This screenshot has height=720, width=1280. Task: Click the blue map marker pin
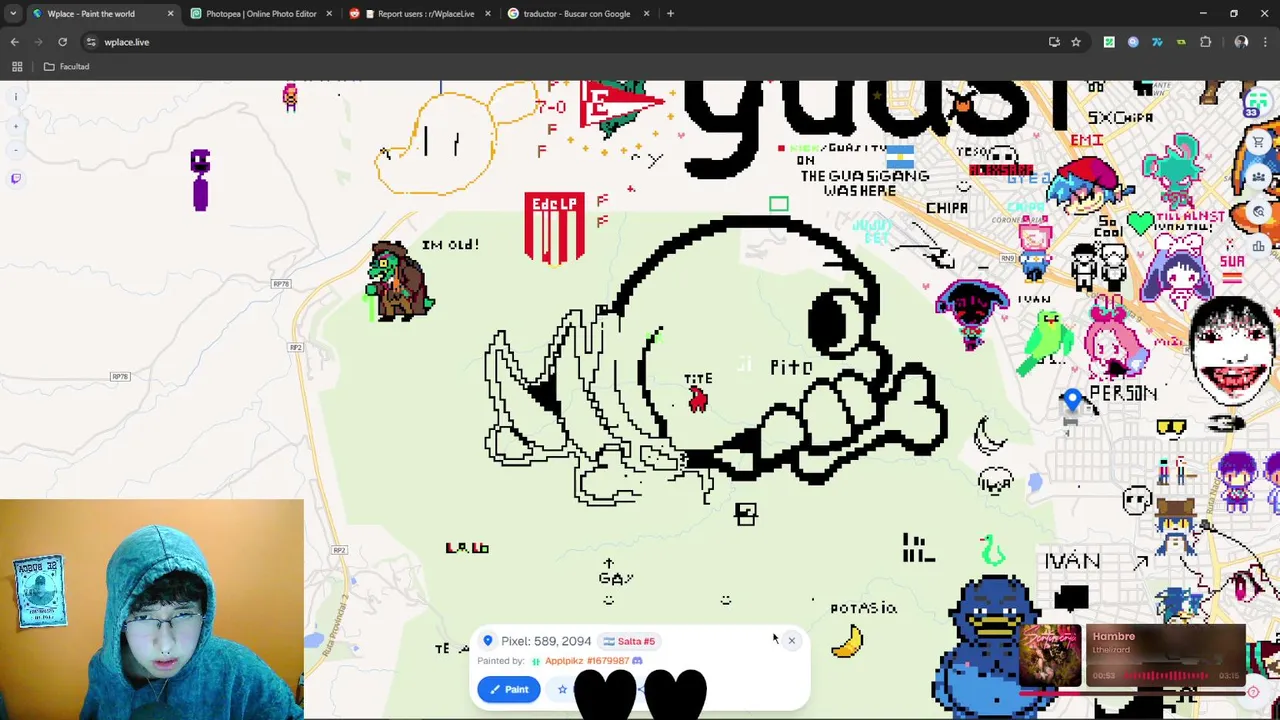point(1072,401)
